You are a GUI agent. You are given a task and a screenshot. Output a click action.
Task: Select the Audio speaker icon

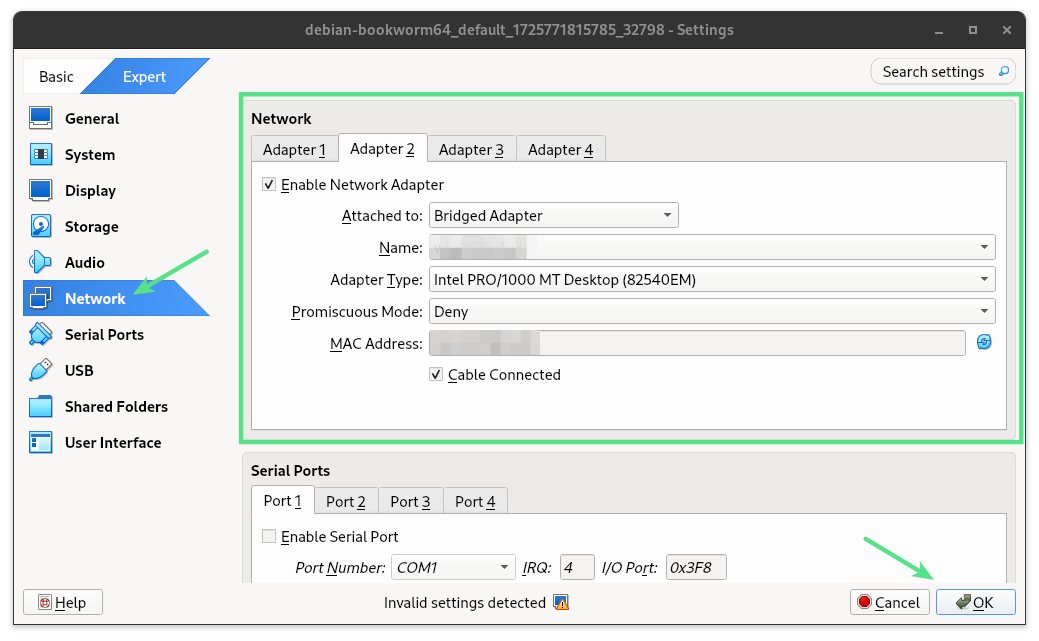[40, 262]
